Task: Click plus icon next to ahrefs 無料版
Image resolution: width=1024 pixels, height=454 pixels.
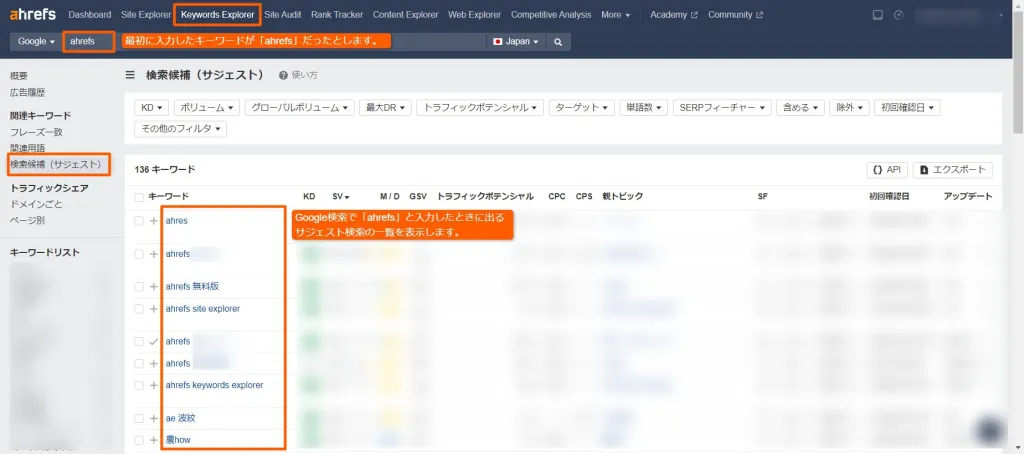Action: (x=153, y=286)
